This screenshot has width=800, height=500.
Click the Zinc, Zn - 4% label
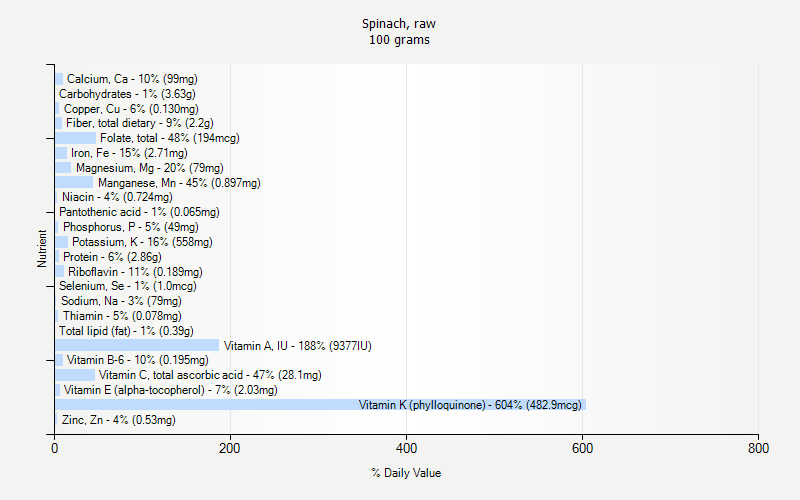pos(118,420)
